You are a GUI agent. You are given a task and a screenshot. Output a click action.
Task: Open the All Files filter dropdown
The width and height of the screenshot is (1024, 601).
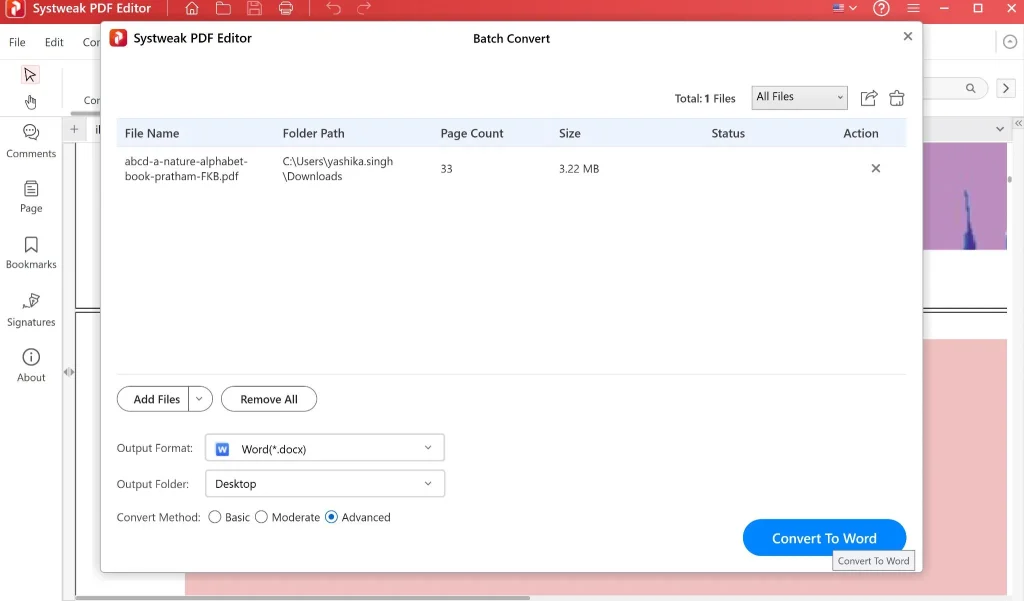click(799, 97)
